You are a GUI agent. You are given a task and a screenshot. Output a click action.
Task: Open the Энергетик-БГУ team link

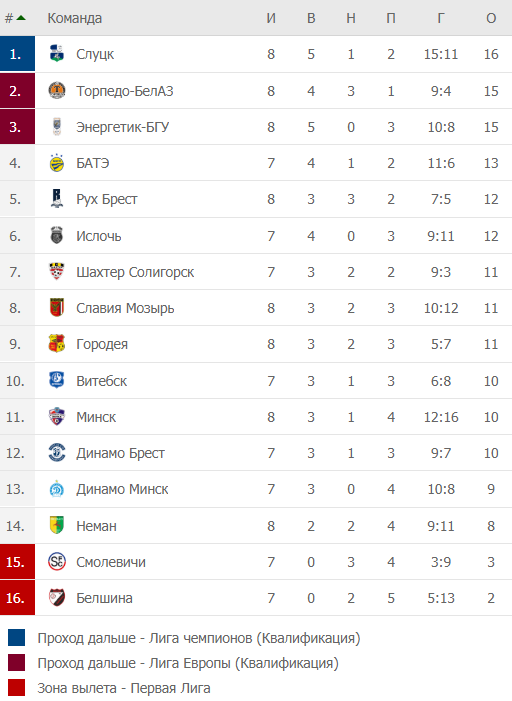123,127
